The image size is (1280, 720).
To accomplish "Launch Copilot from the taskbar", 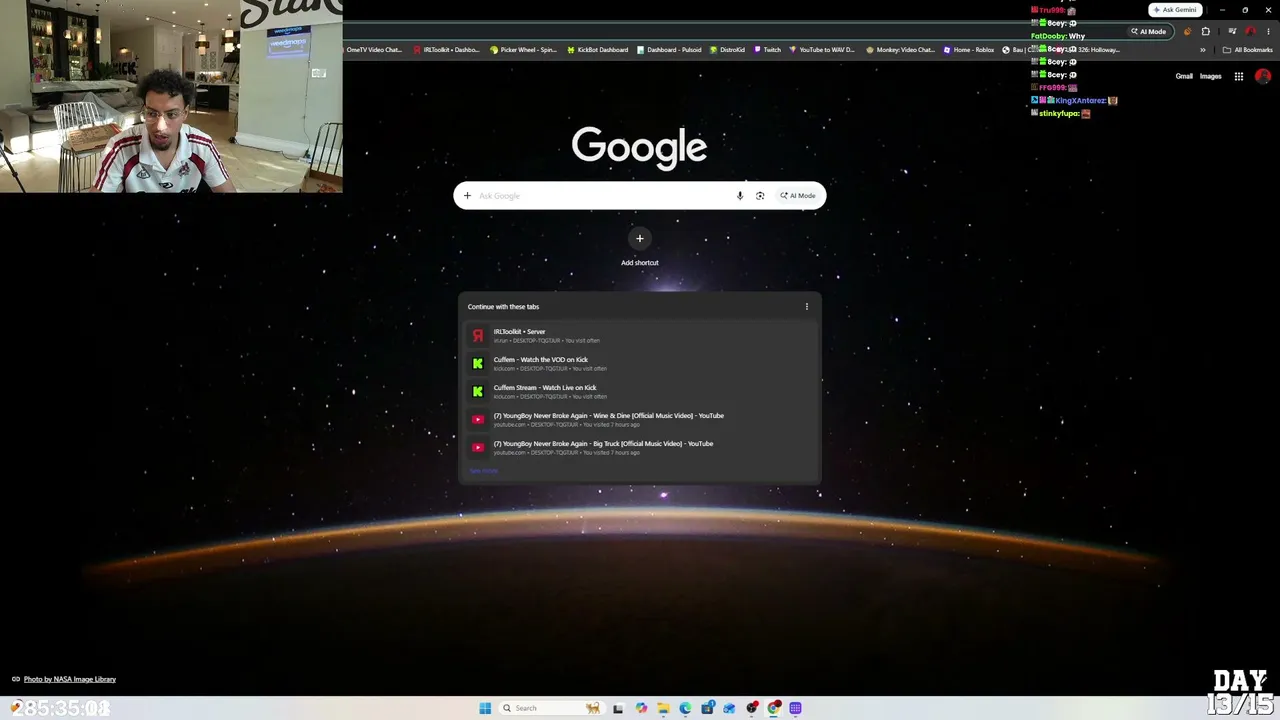I will [641, 708].
